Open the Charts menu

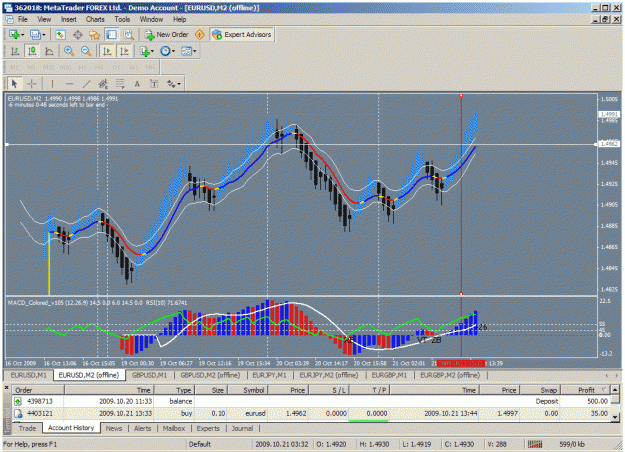tap(95, 19)
